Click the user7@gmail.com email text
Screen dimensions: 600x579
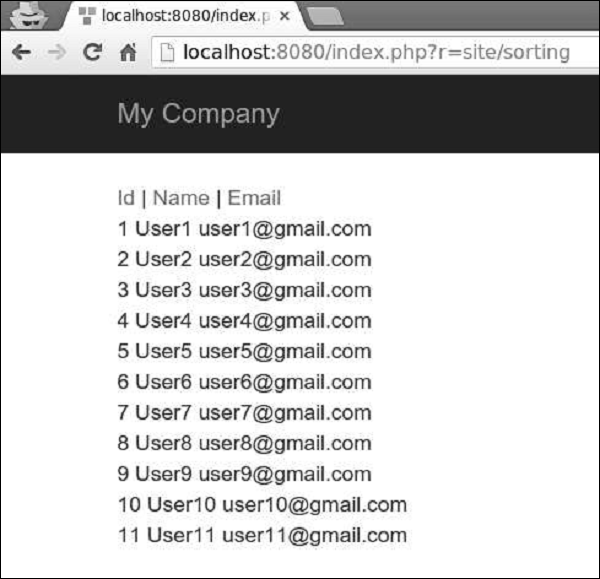point(285,413)
